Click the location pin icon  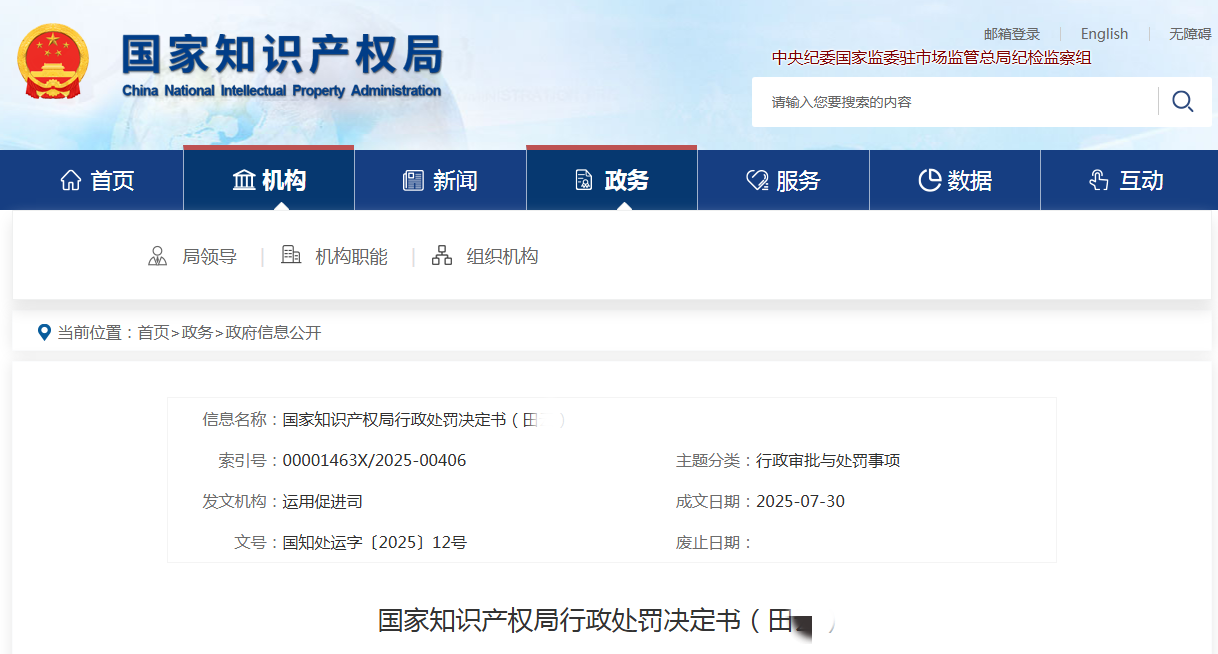[x=44, y=332]
